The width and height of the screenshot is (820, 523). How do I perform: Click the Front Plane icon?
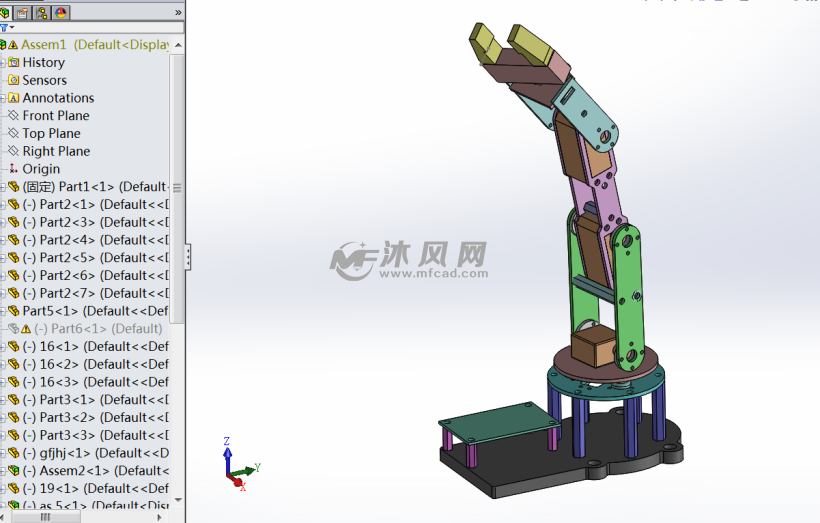14,116
